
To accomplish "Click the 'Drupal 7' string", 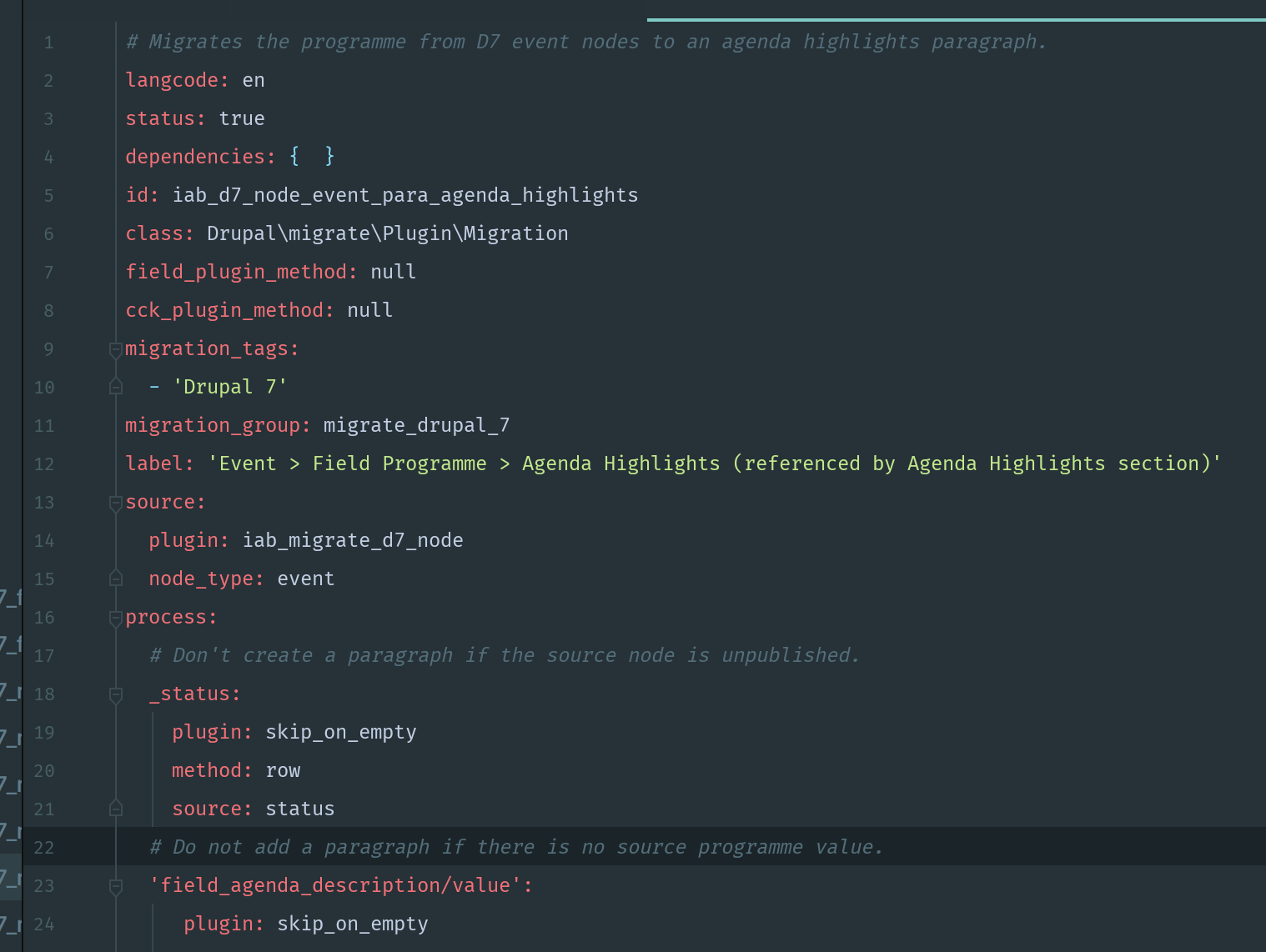I will pyautogui.click(x=230, y=387).
